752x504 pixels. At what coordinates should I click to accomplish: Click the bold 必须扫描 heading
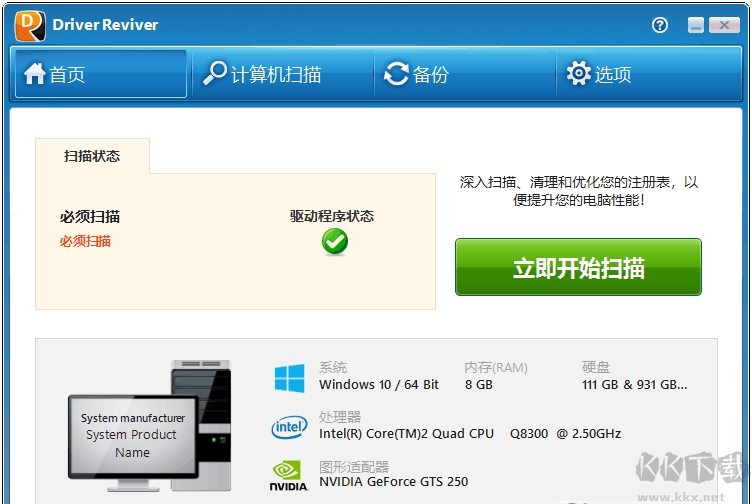click(90, 217)
